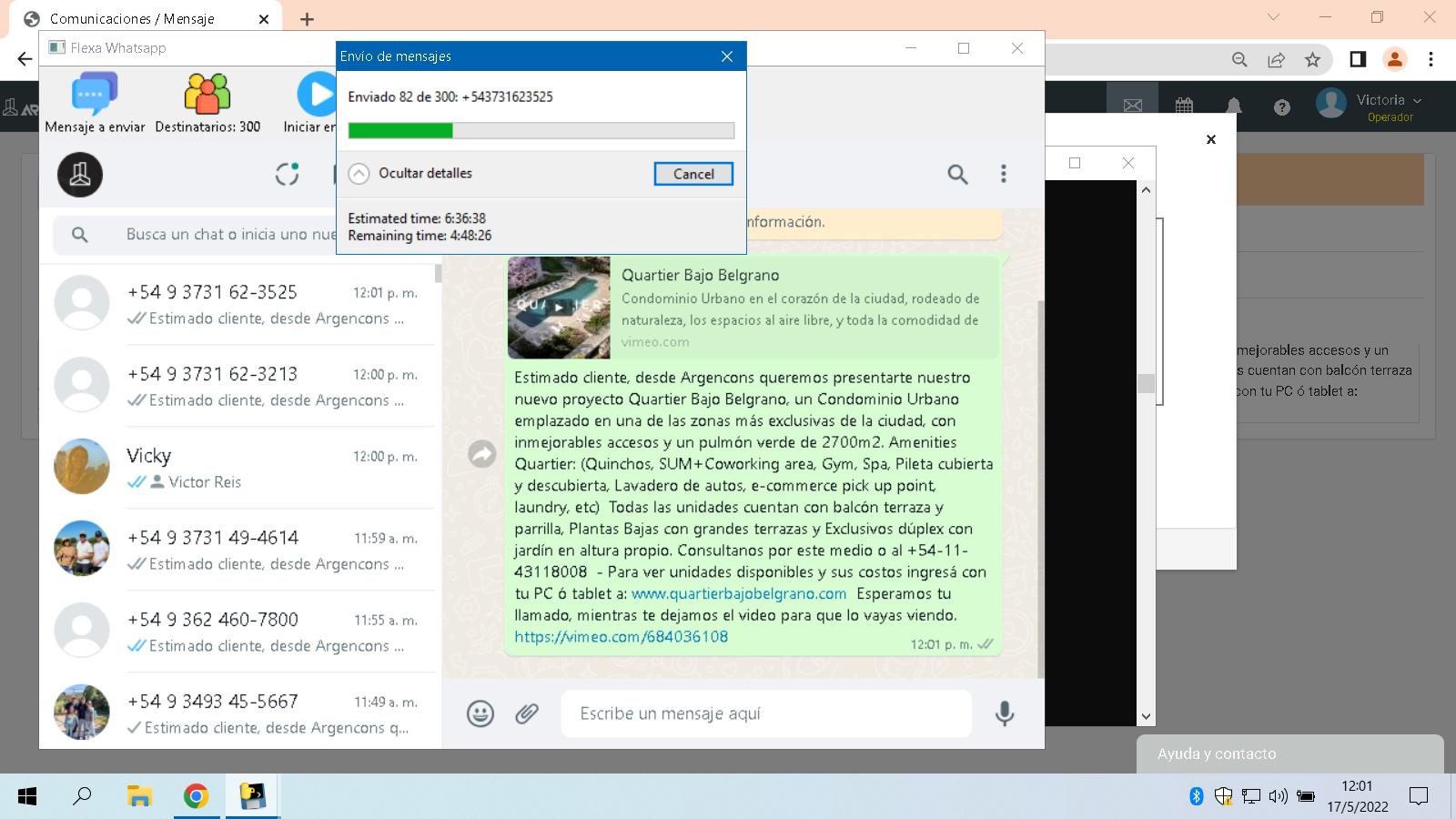Search within chat magnifier icon
Screen dimensions: 1456x819
click(957, 174)
